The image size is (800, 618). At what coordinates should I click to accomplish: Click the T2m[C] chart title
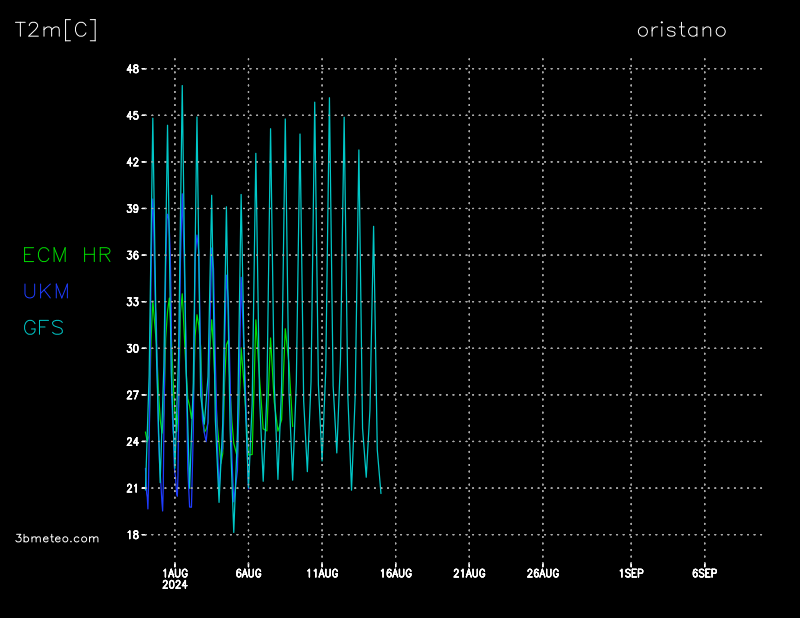(x=56, y=30)
